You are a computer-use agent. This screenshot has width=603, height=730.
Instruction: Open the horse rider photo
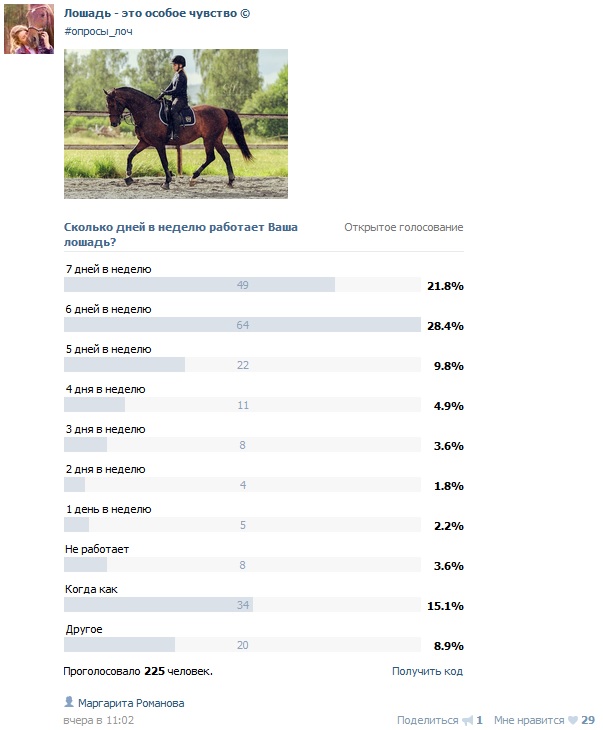click(176, 124)
